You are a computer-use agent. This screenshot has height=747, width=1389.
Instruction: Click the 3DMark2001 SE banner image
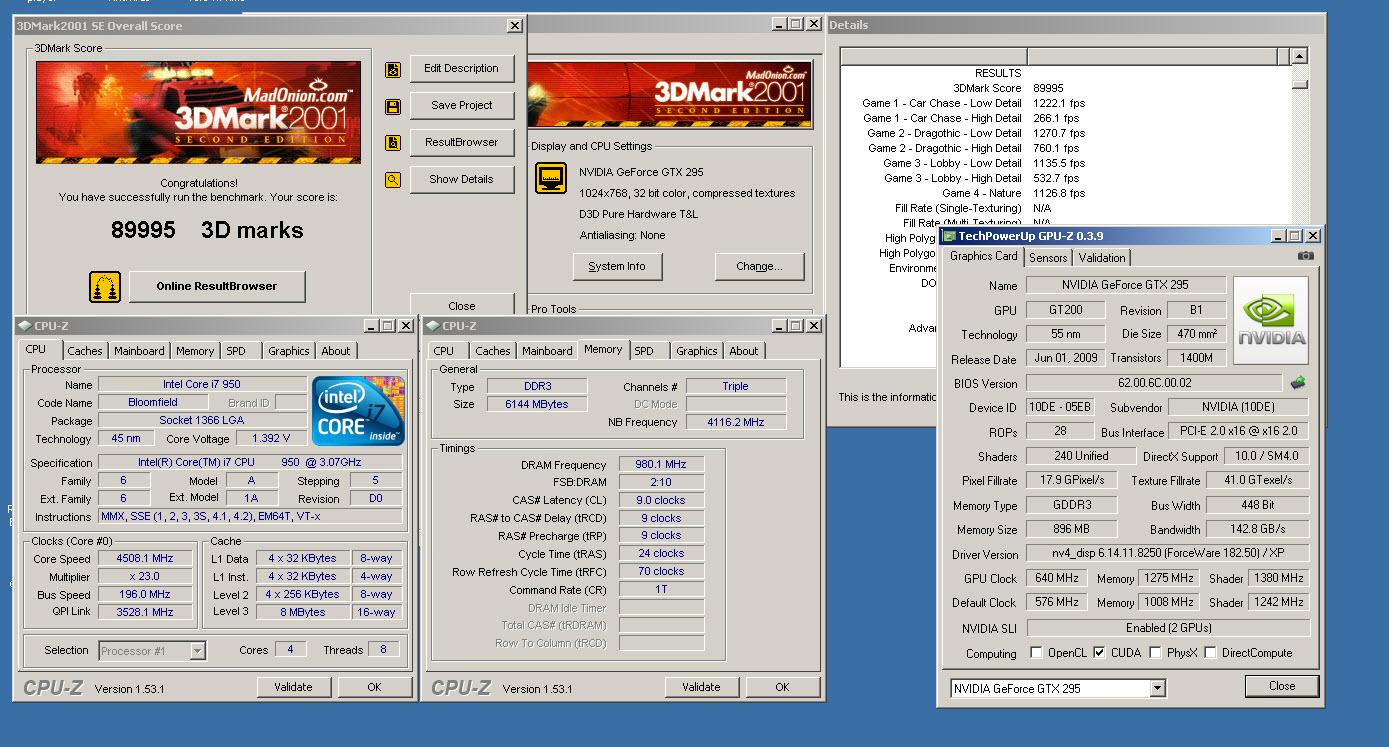198,112
